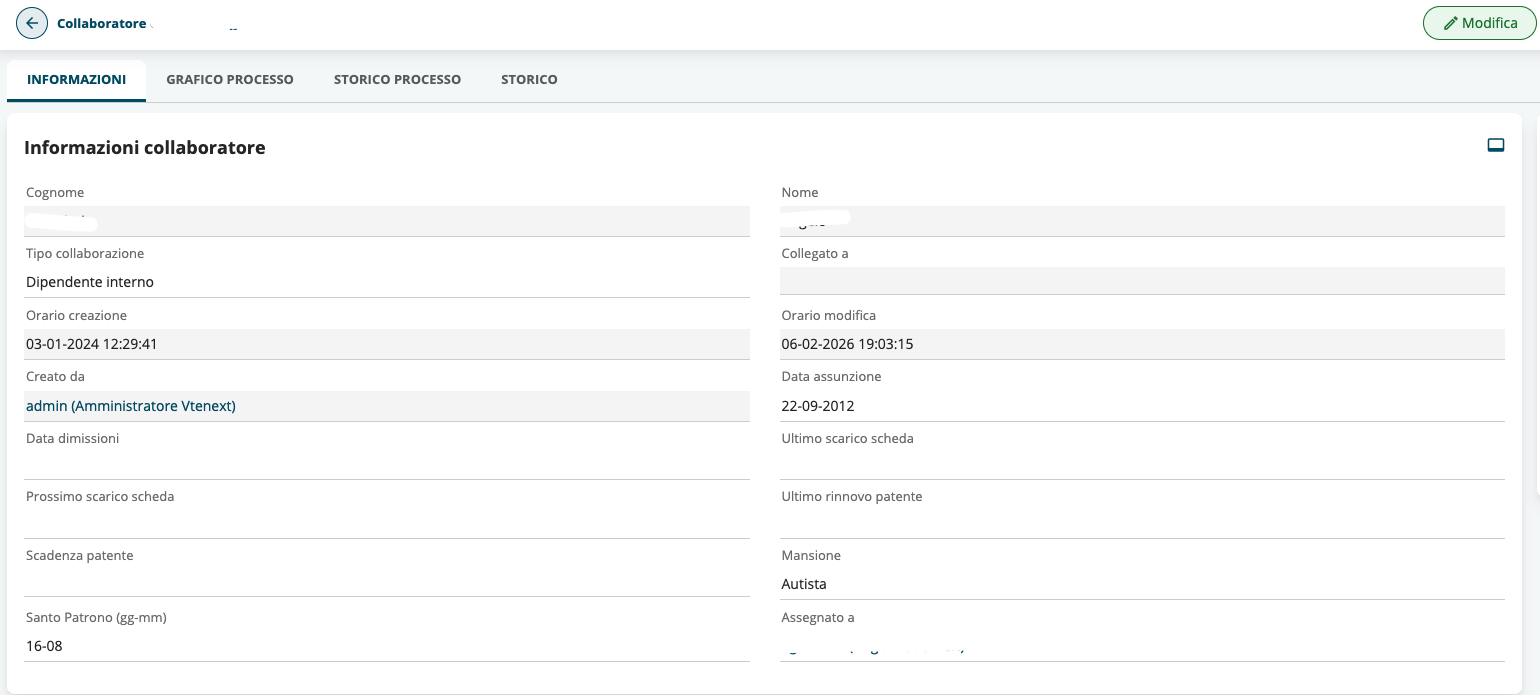Click the Informazioni collaboratore heading

tap(145, 147)
